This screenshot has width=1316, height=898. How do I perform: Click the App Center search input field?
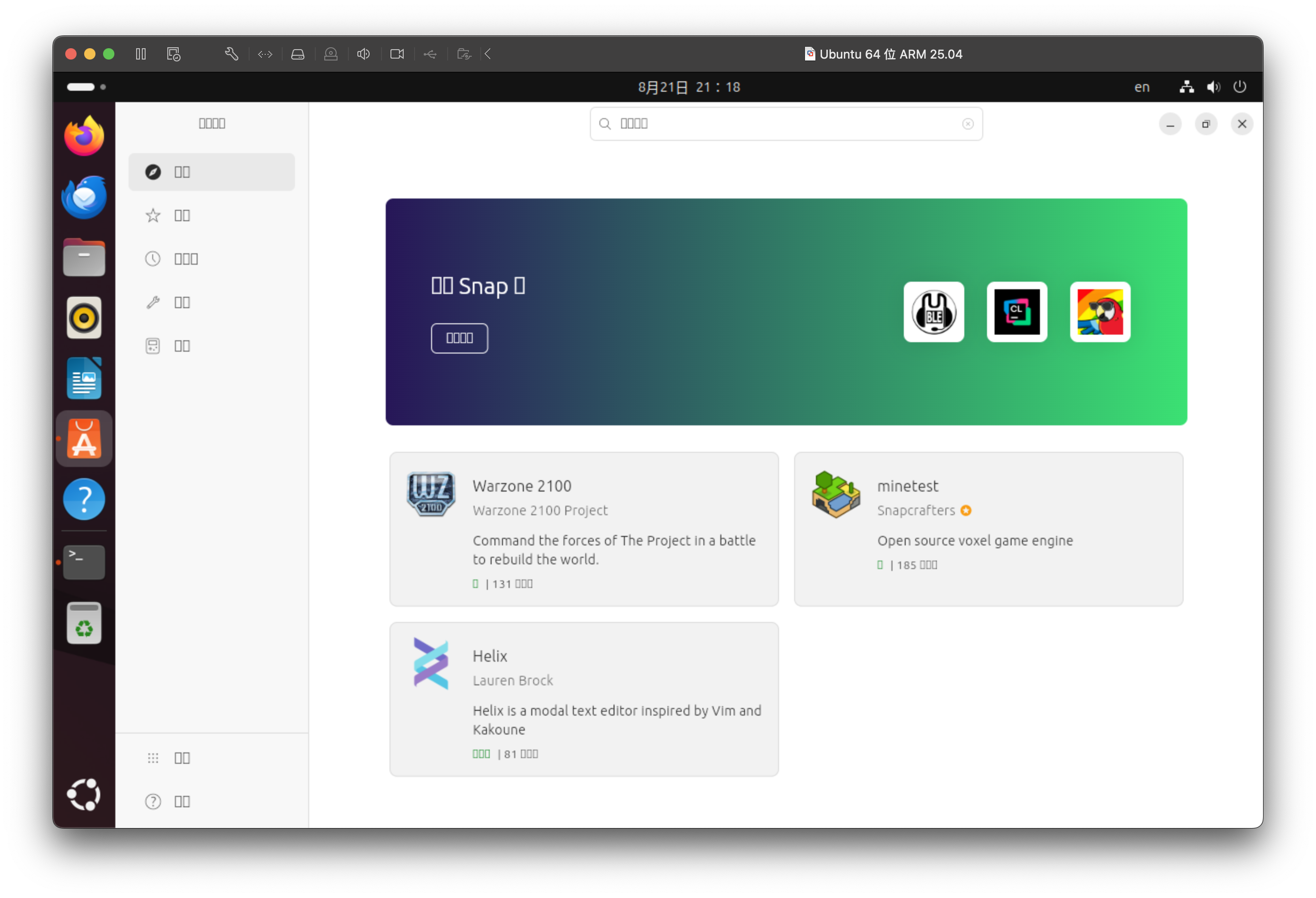tap(786, 123)
